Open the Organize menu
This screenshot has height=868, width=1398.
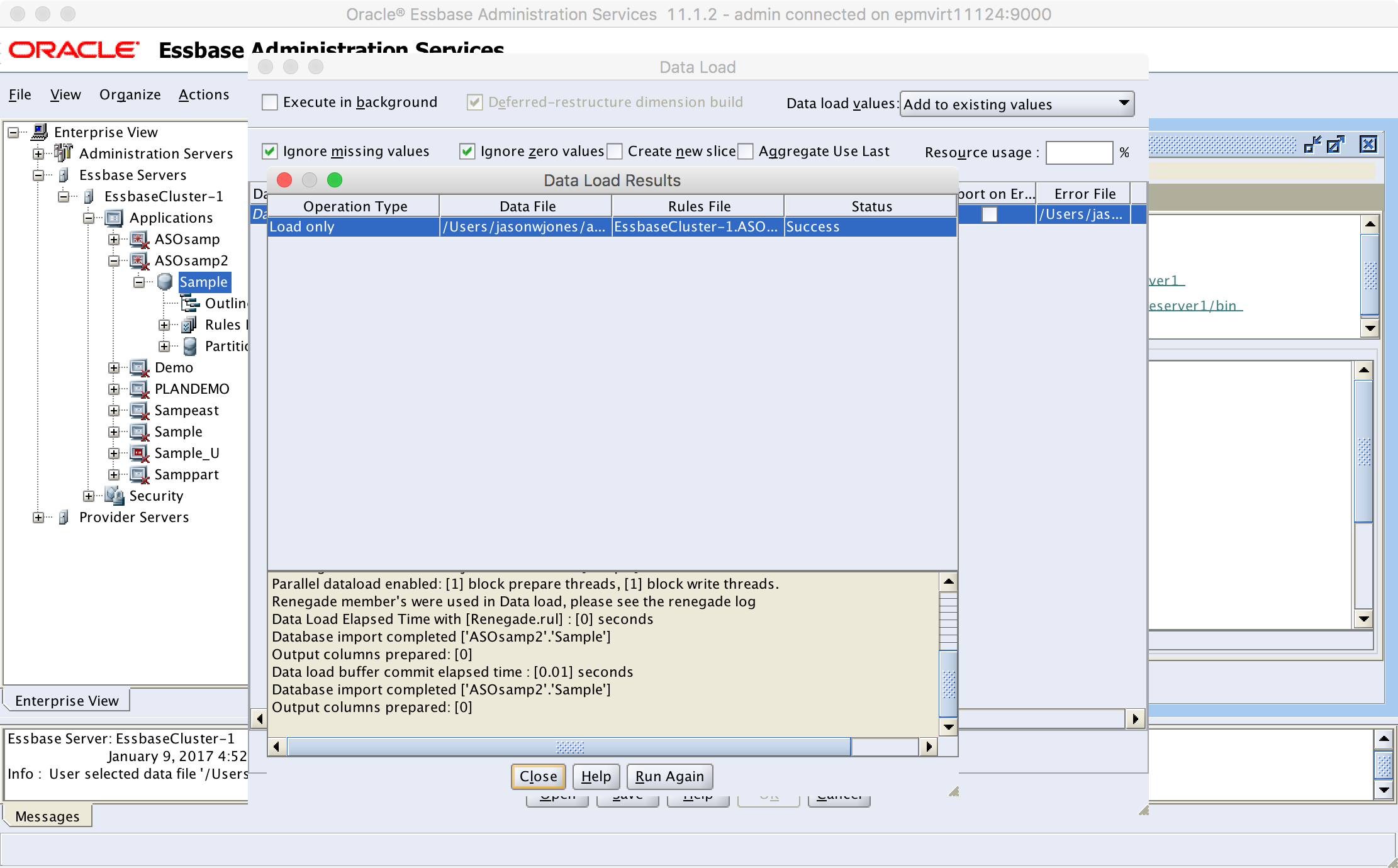[x=130, y=94]
